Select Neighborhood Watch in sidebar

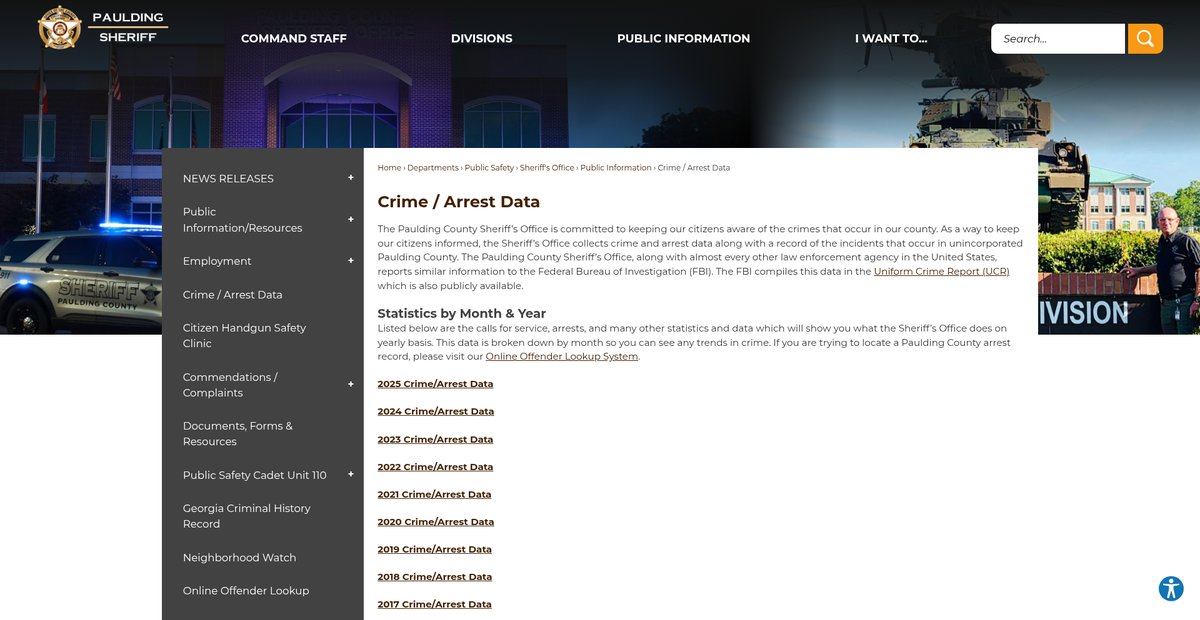click(239, 558)
